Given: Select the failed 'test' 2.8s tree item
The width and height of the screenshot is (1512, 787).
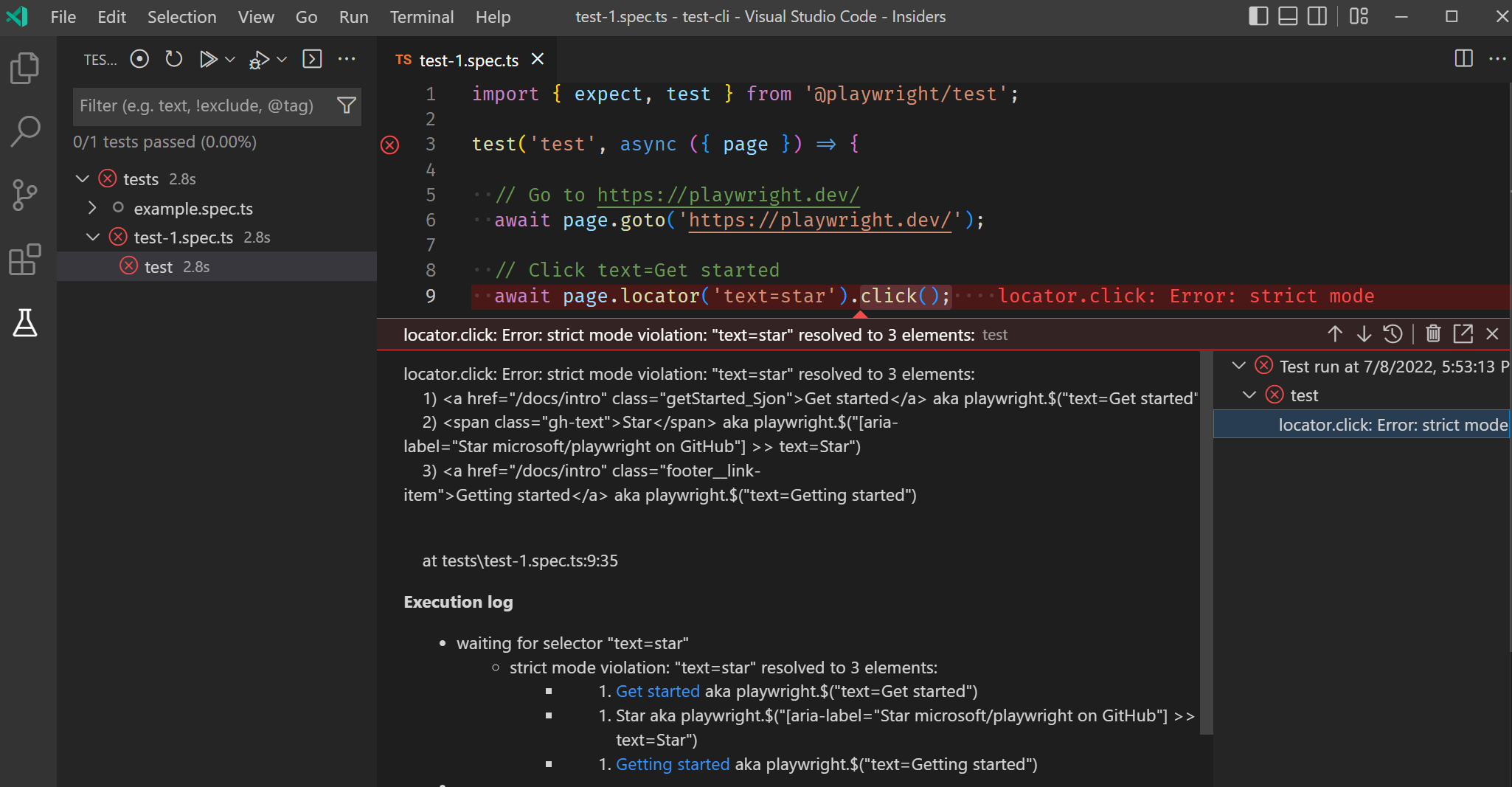Looking at the screenshot, I should click(217, 266).
